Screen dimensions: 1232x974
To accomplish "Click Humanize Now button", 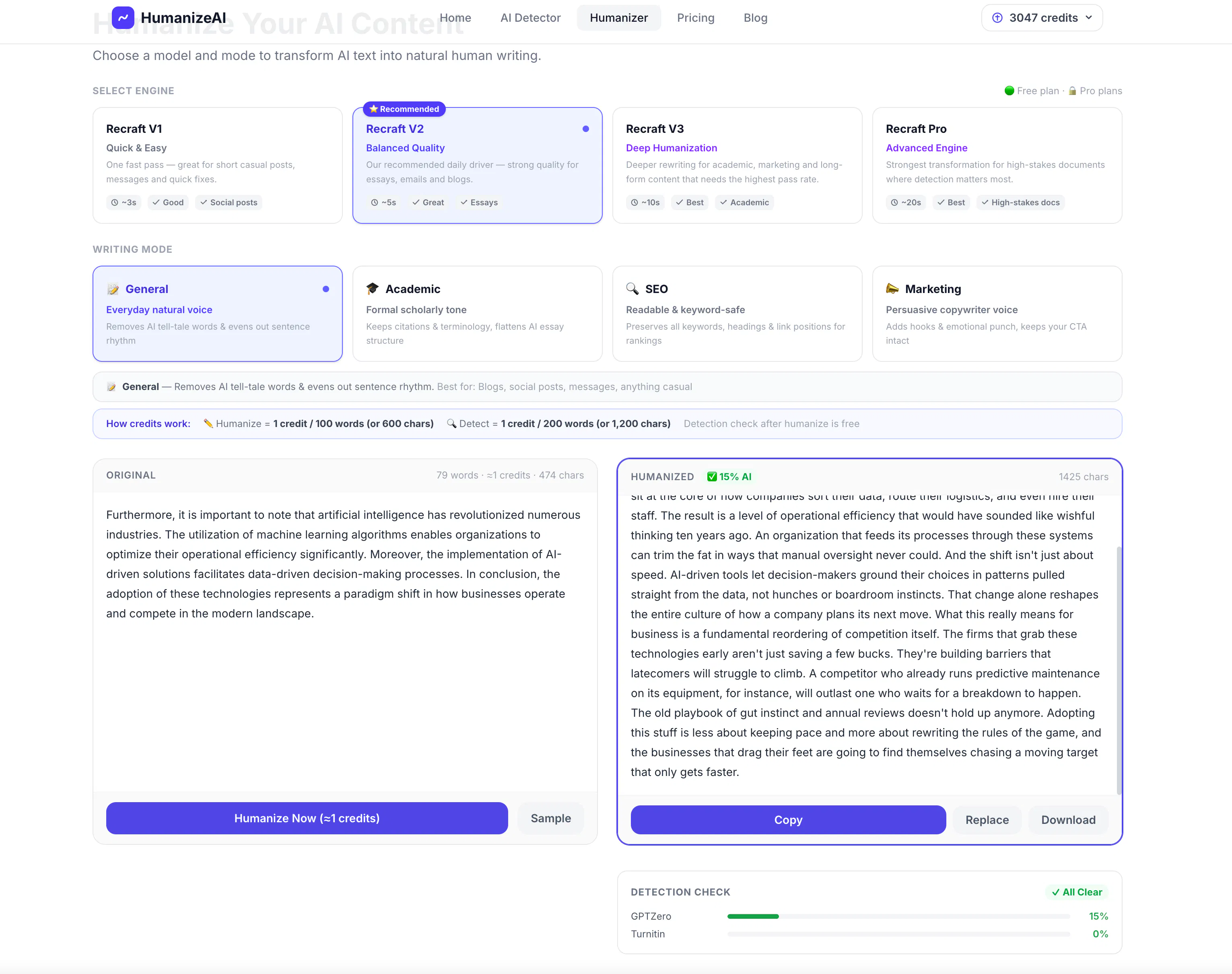I will [307, 818].
